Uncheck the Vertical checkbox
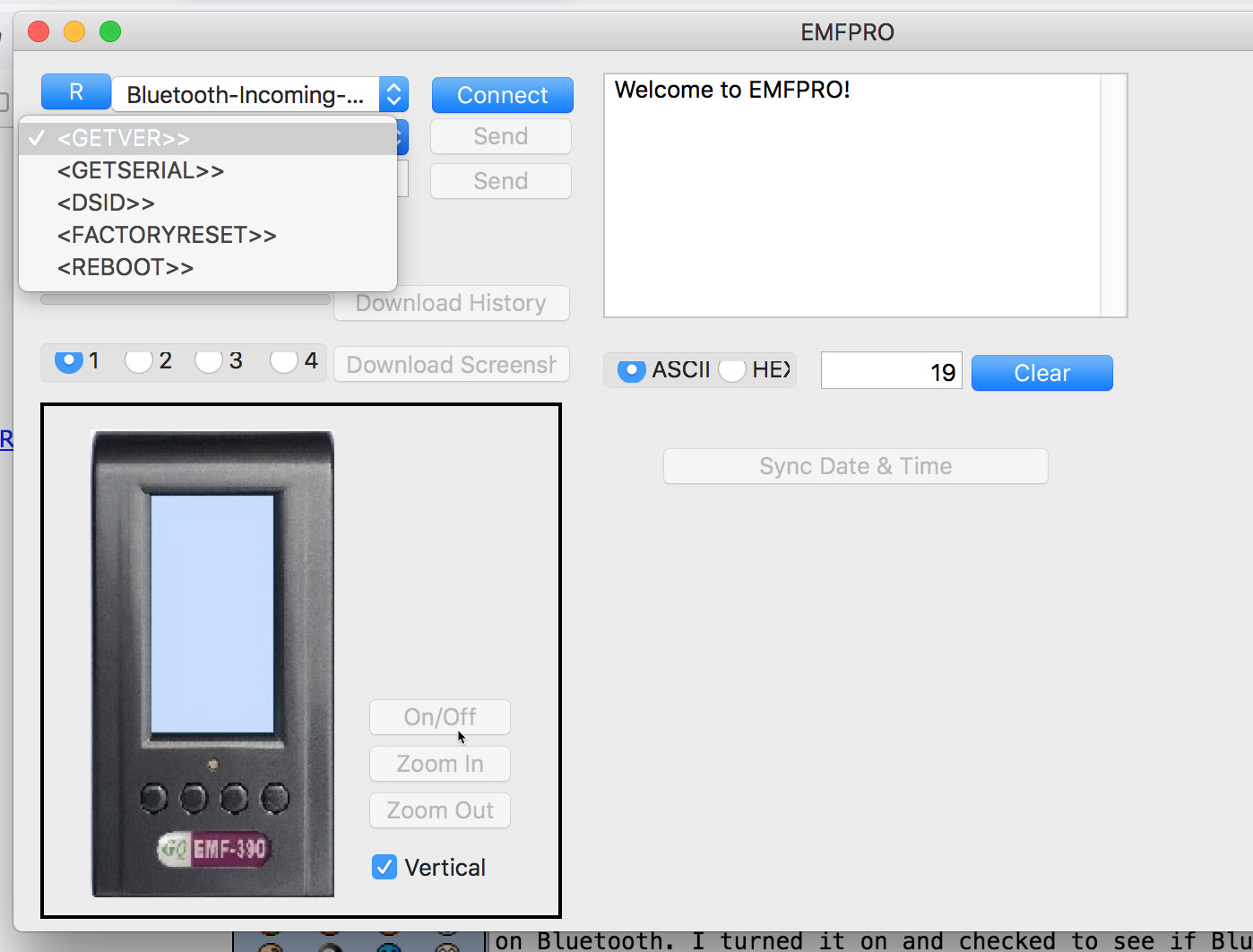This screenshot has height=952, width=1253. click(x=385, y=867)
